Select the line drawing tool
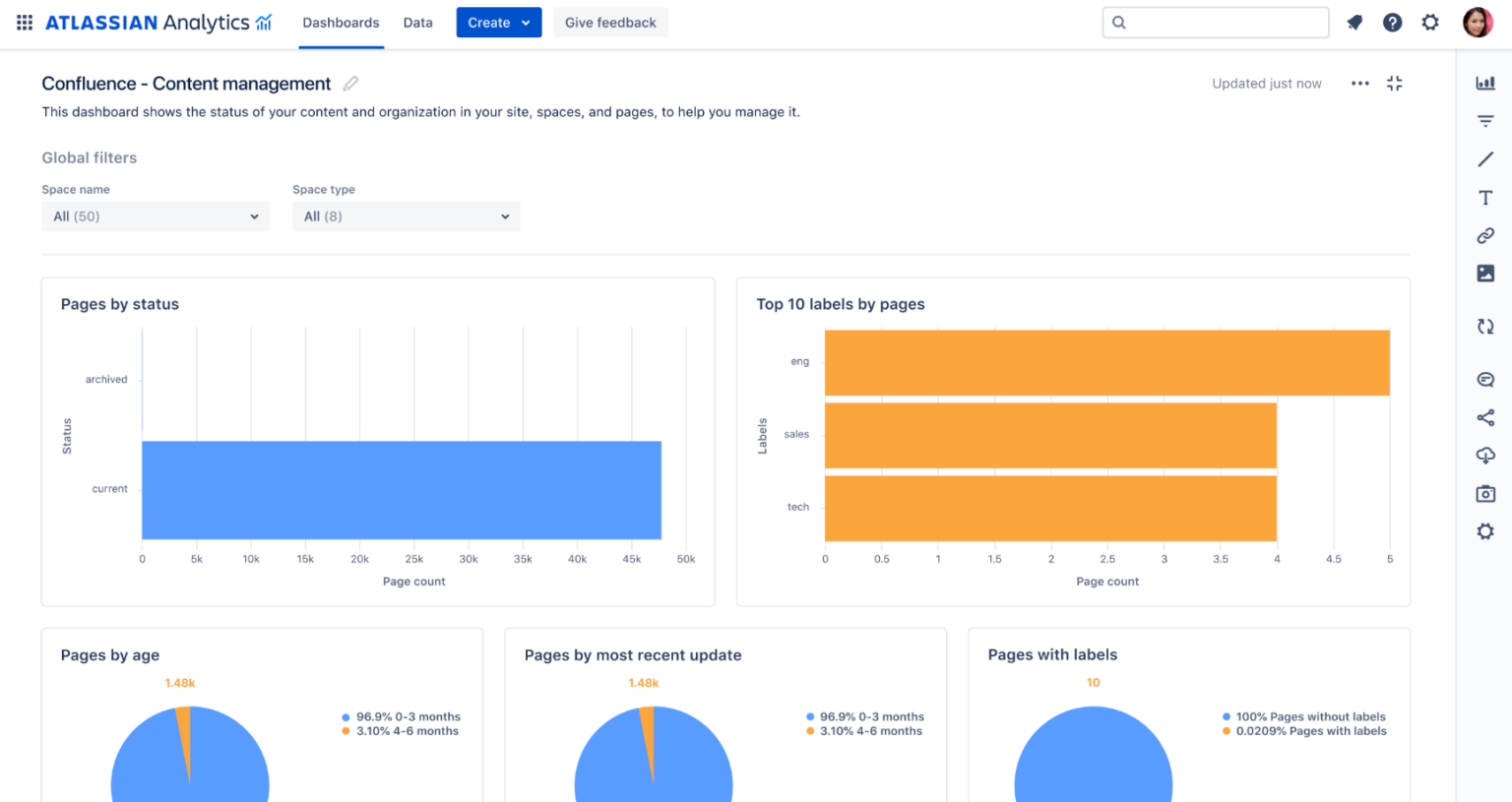 pyautogui.click(x=1484, y=158)
